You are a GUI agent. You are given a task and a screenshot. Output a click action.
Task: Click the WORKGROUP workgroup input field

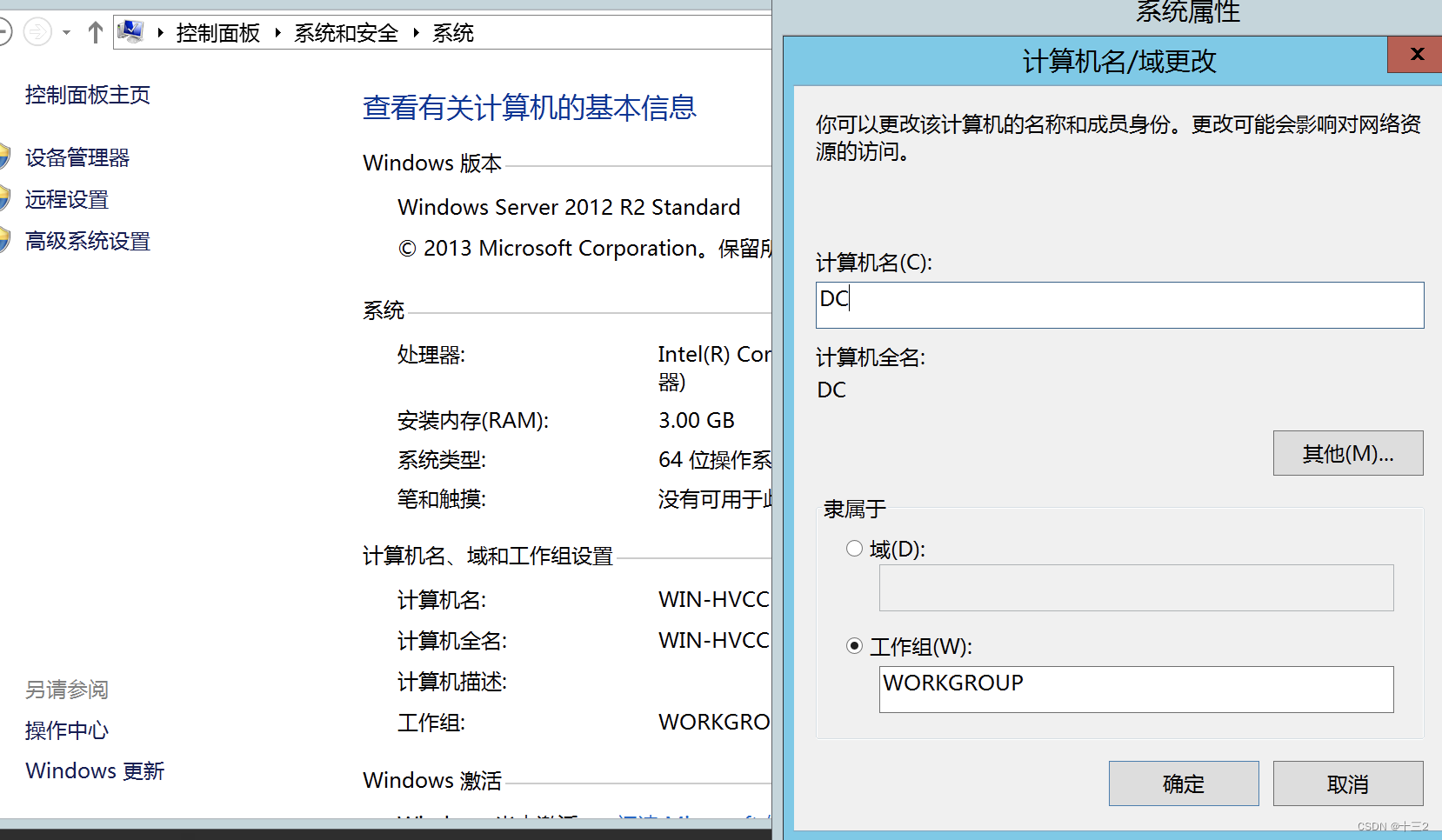(1136, 690)
